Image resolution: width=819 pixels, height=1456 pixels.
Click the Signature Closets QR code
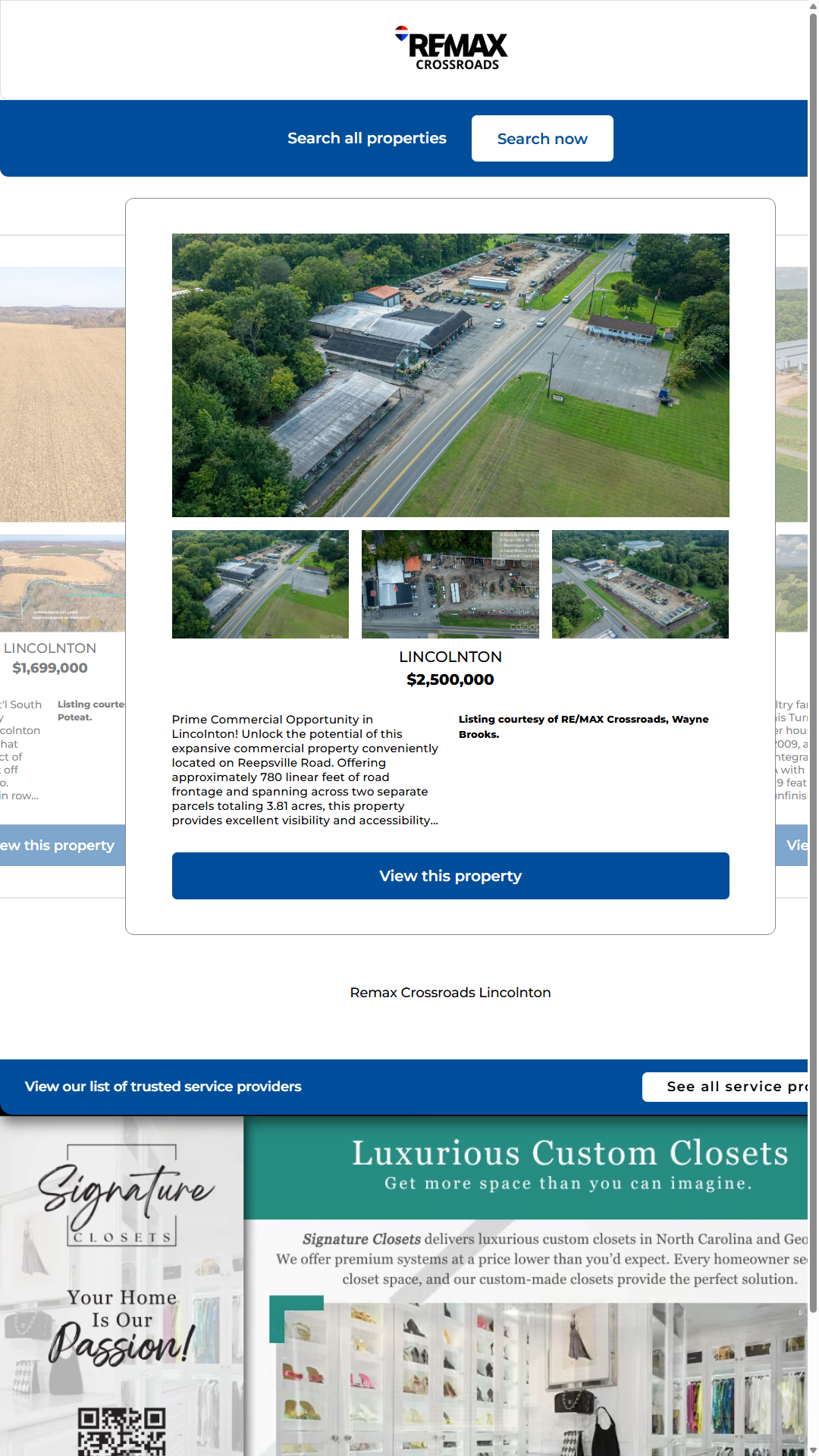click(x=121, y=1432)
